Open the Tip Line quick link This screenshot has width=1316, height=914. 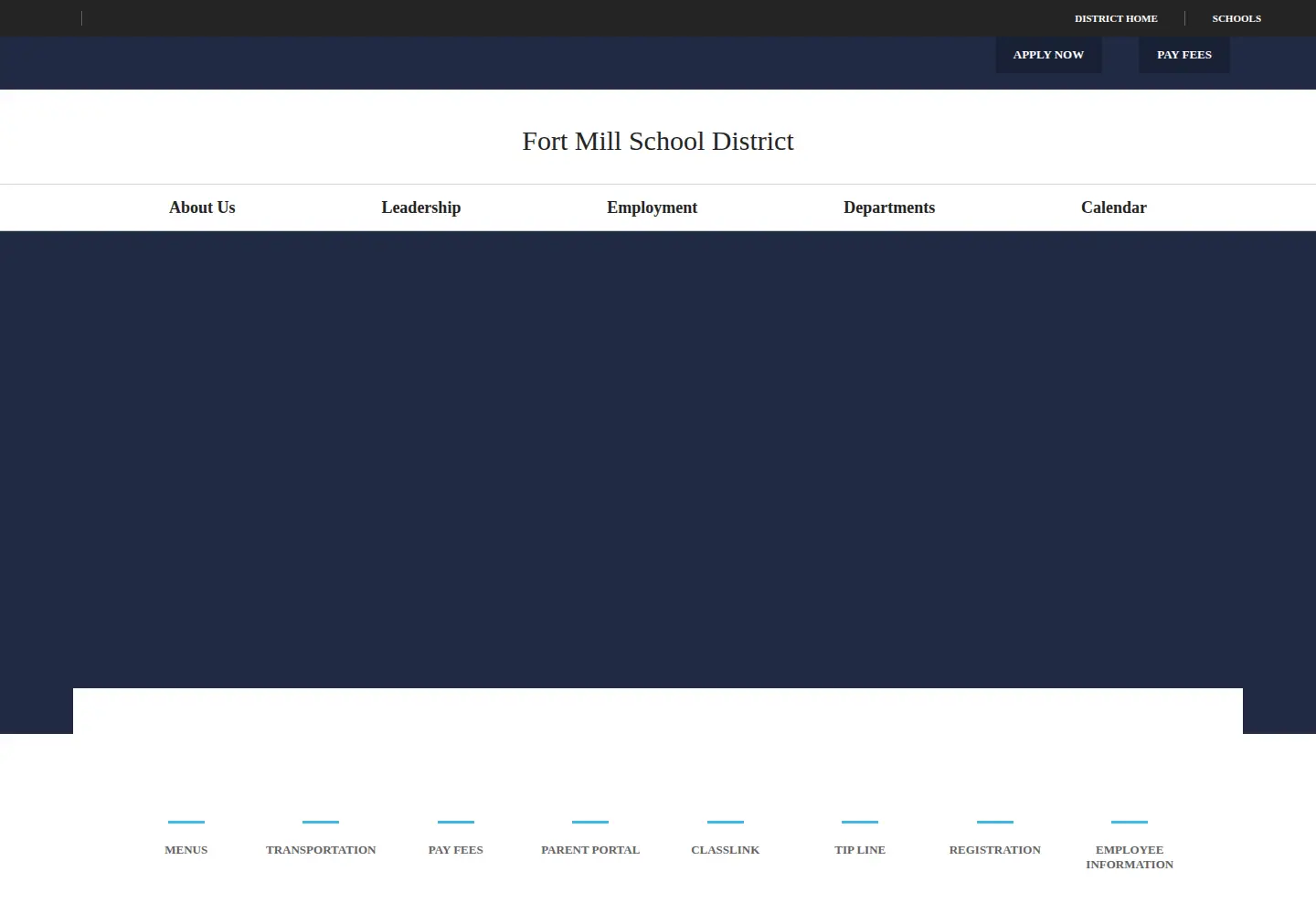click(860, 850)
